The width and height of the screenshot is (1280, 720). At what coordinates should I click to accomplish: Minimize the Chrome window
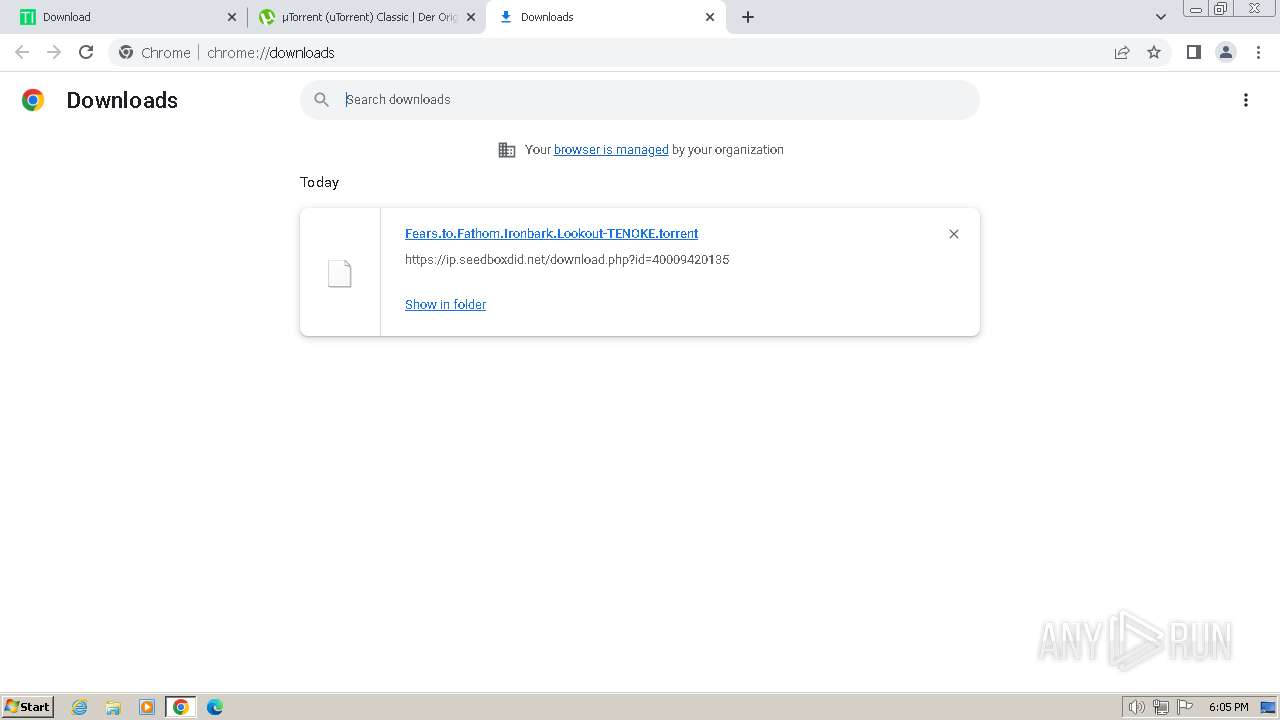click(1195, 9)
